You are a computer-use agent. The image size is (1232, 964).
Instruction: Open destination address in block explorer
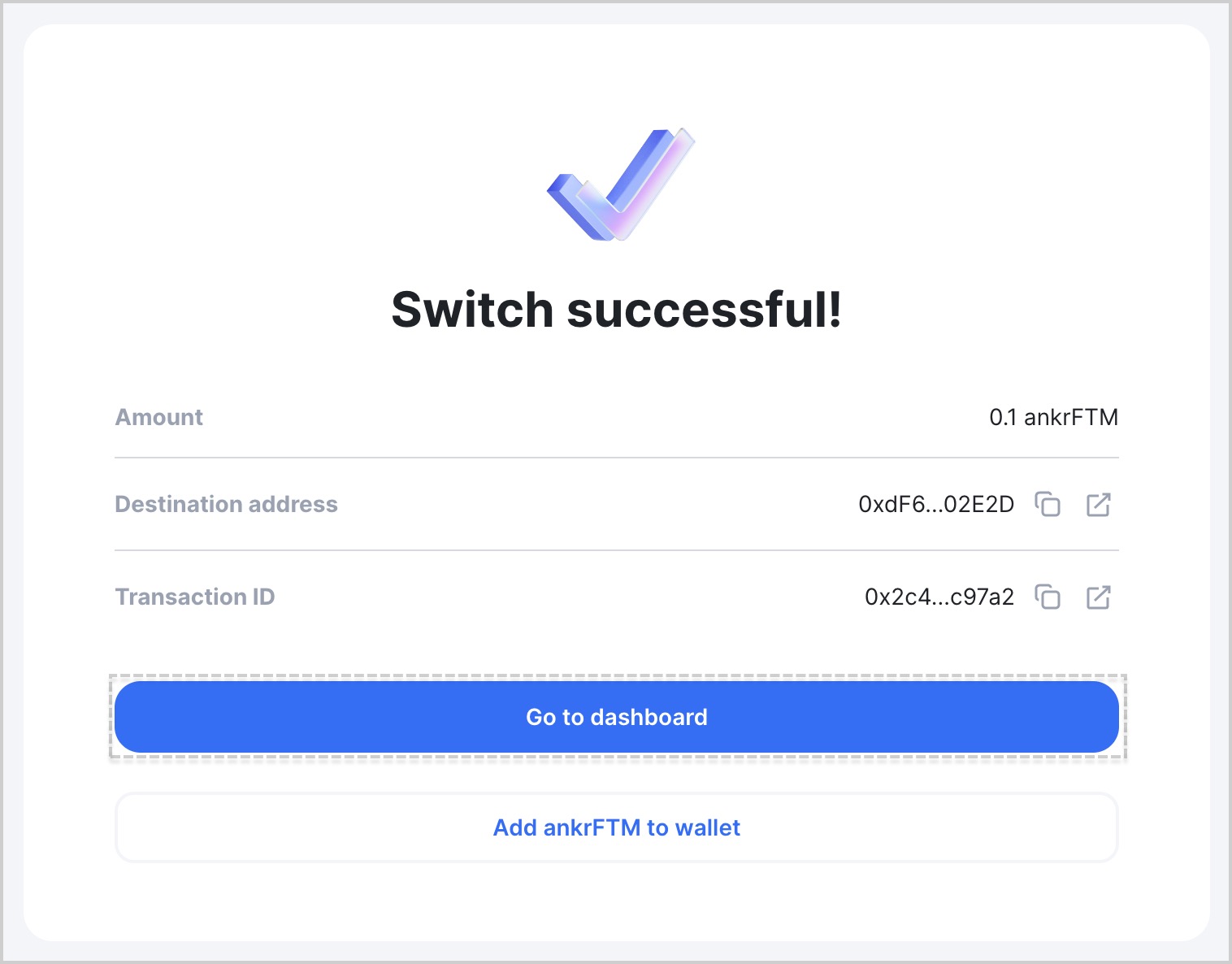pyautogui.click(x=1099, y=505)
